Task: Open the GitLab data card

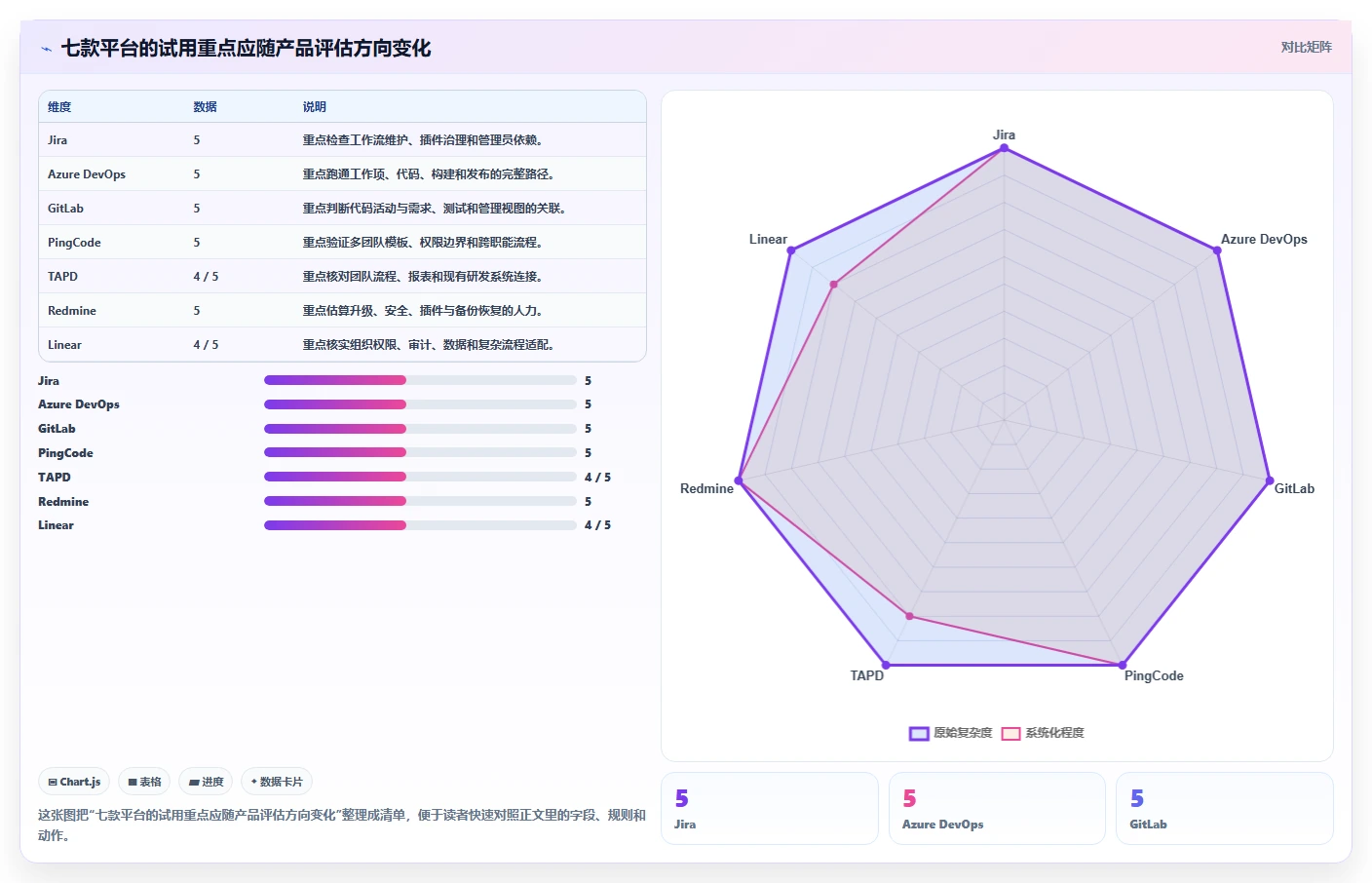Action: pyautogui.click(x=1225, y=808)
